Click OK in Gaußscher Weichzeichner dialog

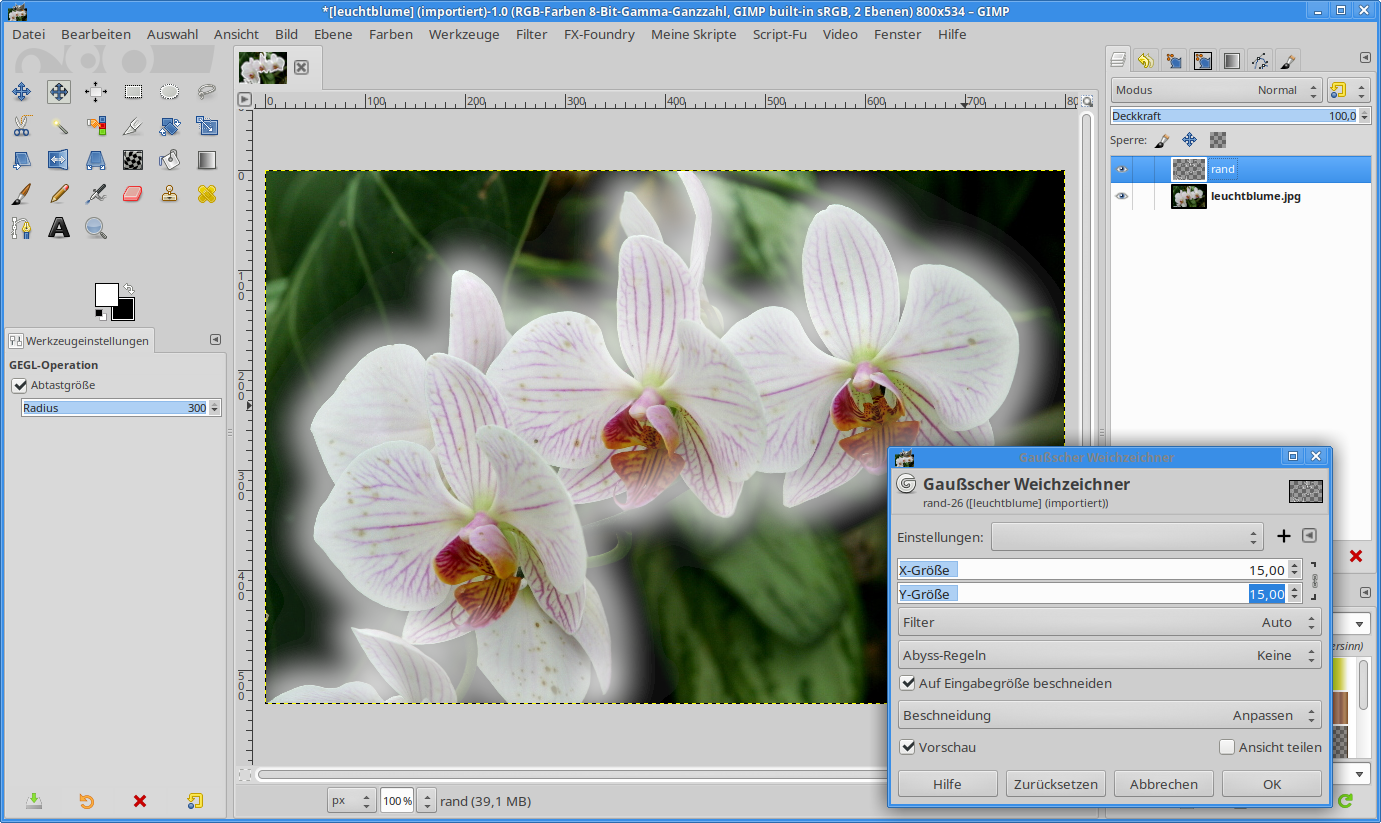tap(1271, 784)
